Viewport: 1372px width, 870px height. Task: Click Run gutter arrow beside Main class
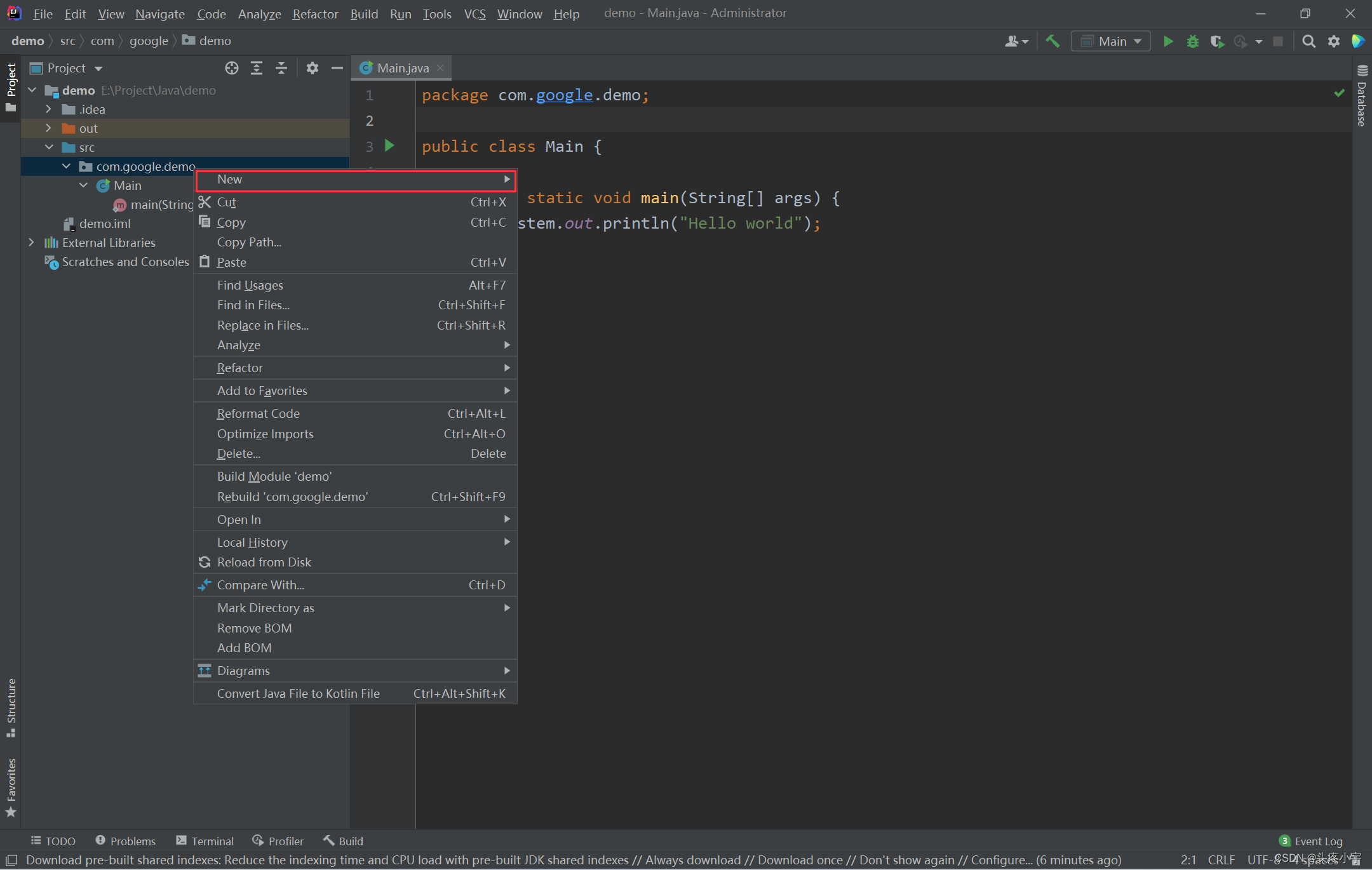point(389,146)
